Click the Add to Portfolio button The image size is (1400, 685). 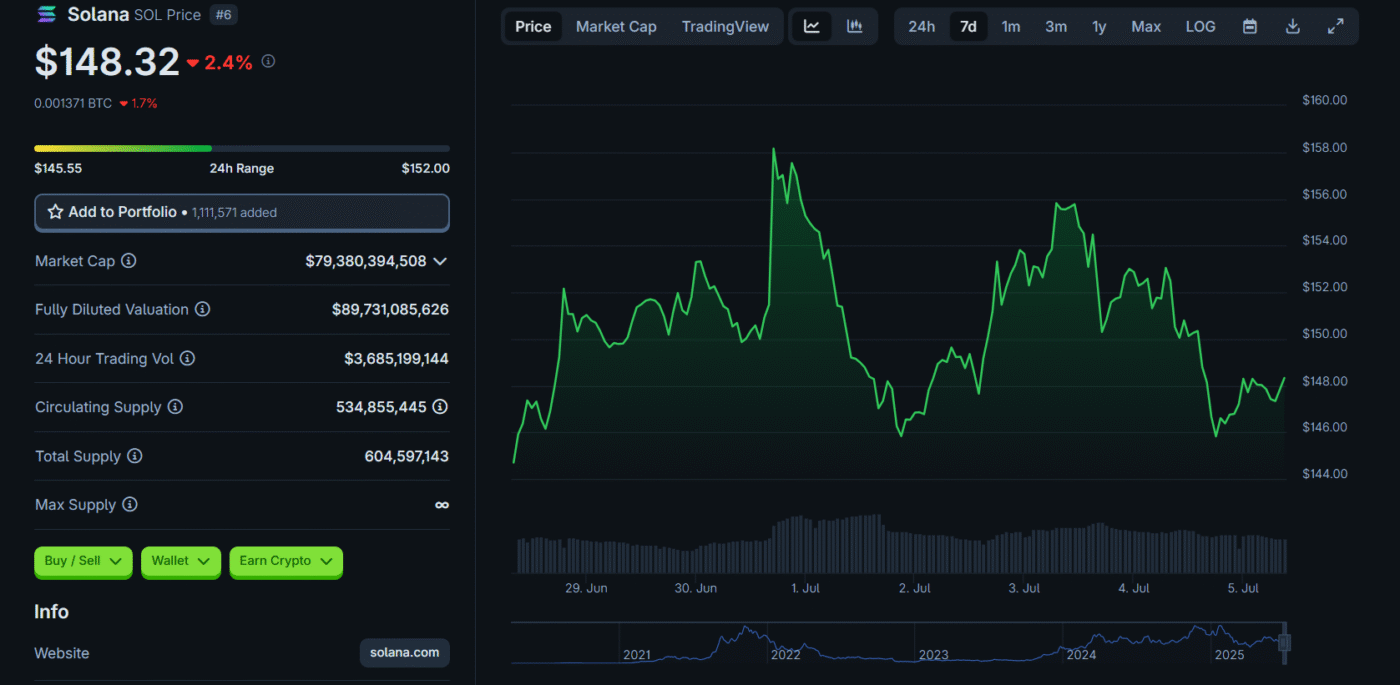(242, 212)
